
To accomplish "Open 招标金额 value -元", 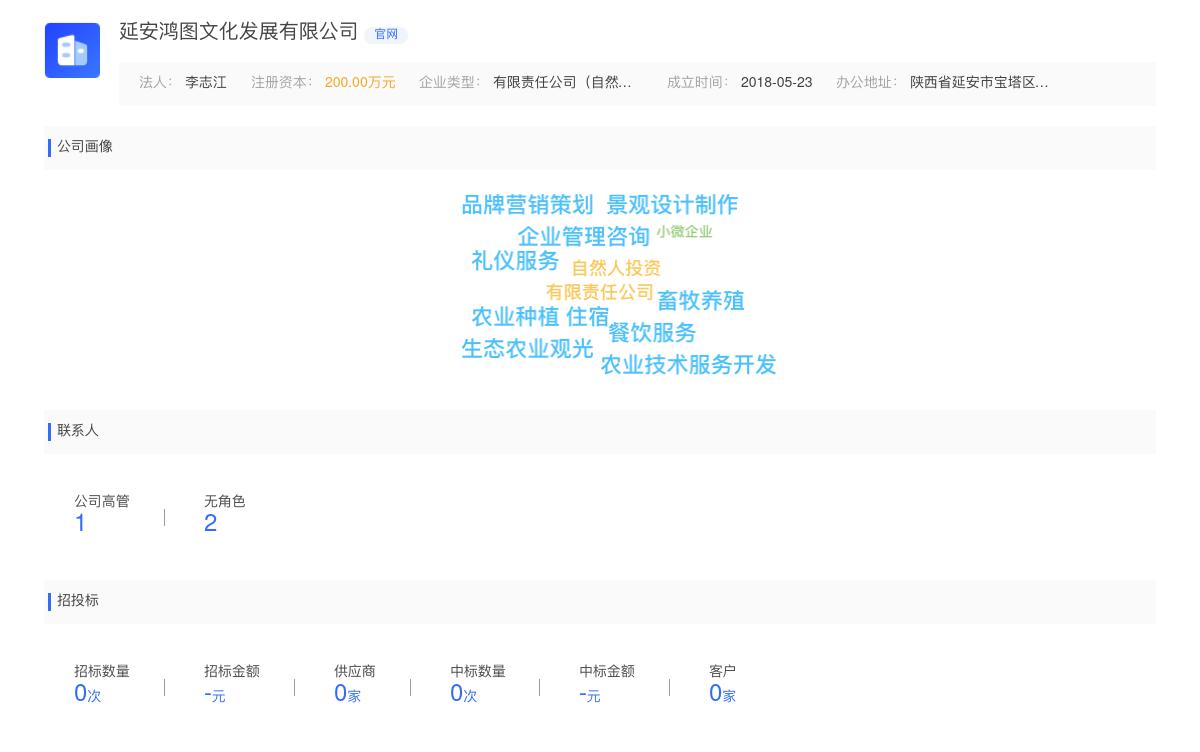I will coord(214,694).
